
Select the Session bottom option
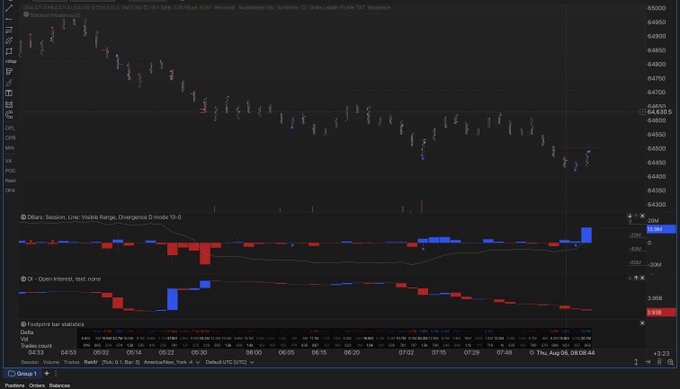[29, 362]
